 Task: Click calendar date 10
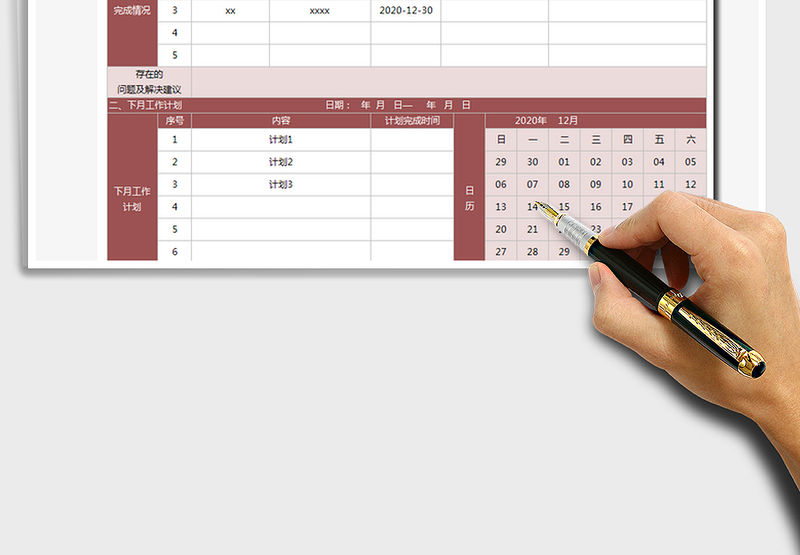[x=627, y=184]
